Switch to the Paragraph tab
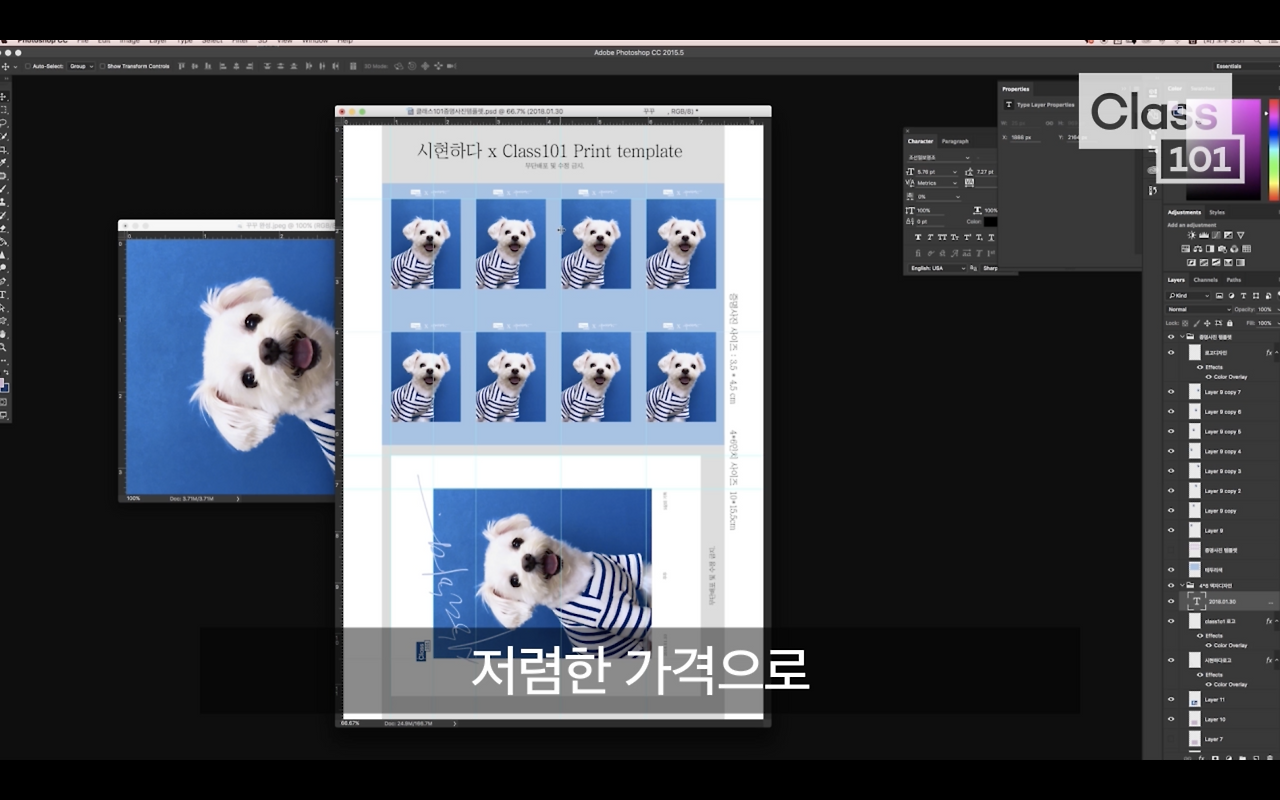The image size is (1280, 800). pos(955,141)
